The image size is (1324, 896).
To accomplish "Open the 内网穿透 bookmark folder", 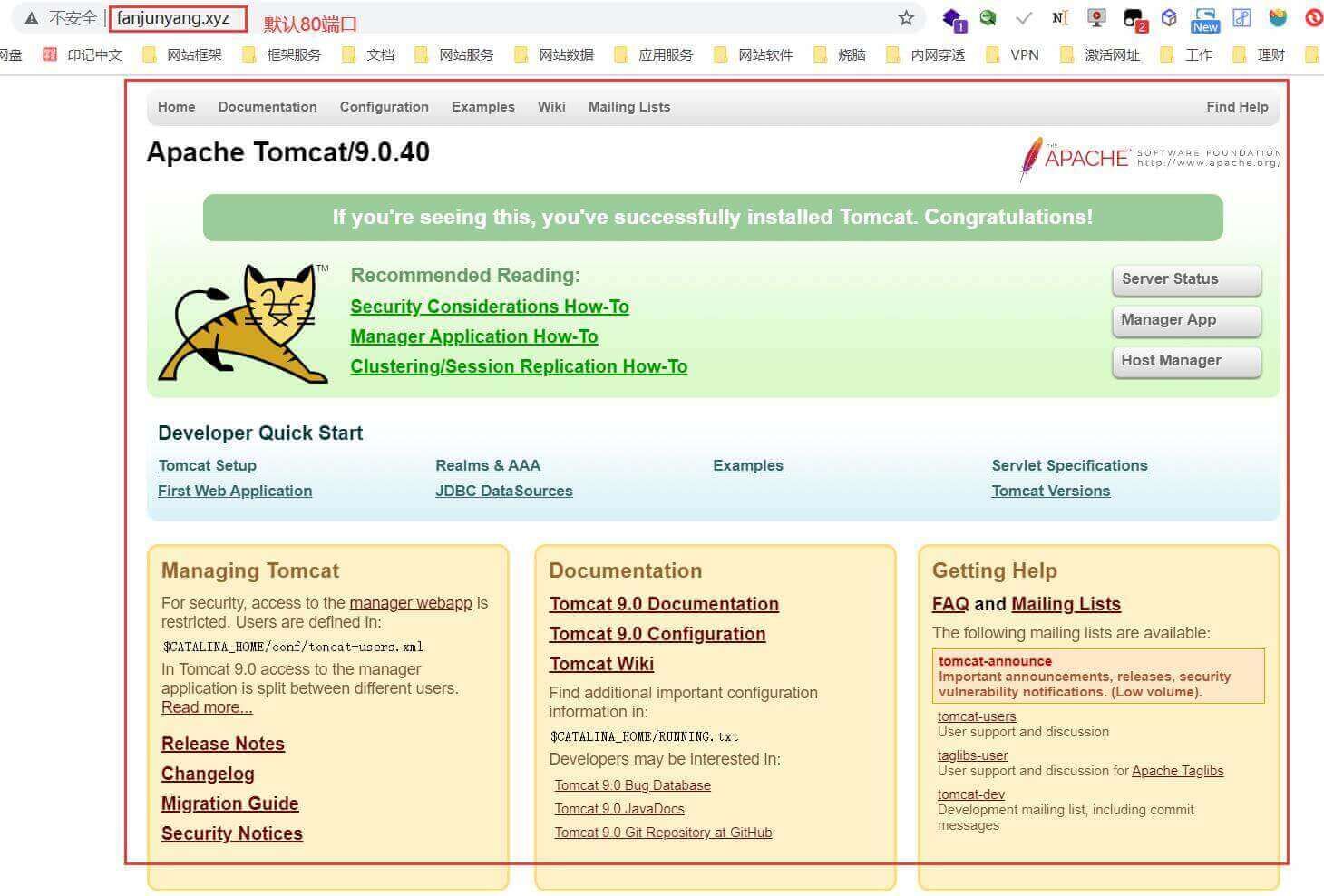I will click(x=926, y=54).
